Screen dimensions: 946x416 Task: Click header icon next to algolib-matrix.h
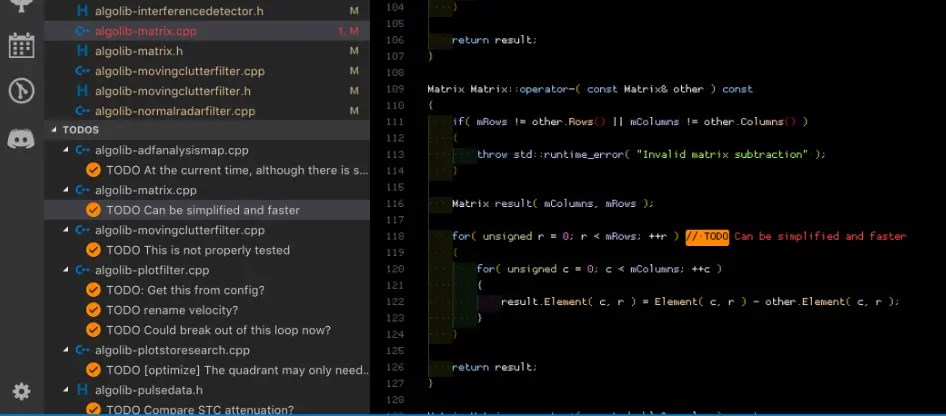click(83, 51)
